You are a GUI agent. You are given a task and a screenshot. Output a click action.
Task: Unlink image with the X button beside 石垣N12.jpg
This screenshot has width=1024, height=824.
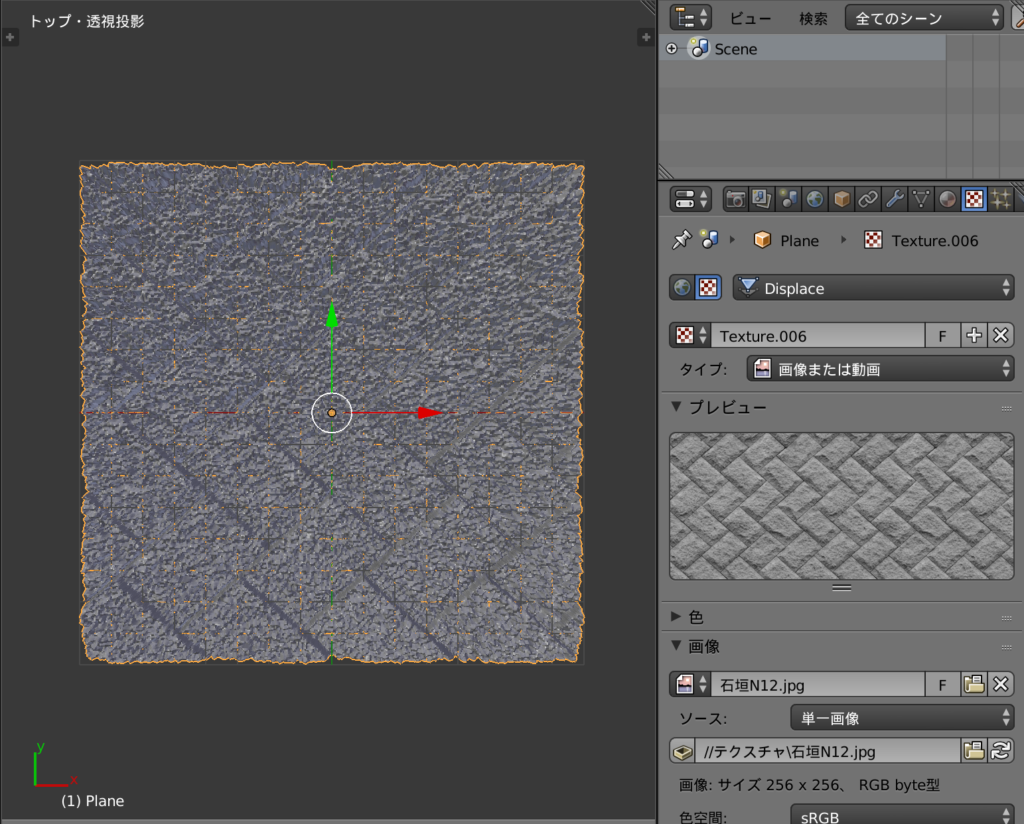[999, 684]
